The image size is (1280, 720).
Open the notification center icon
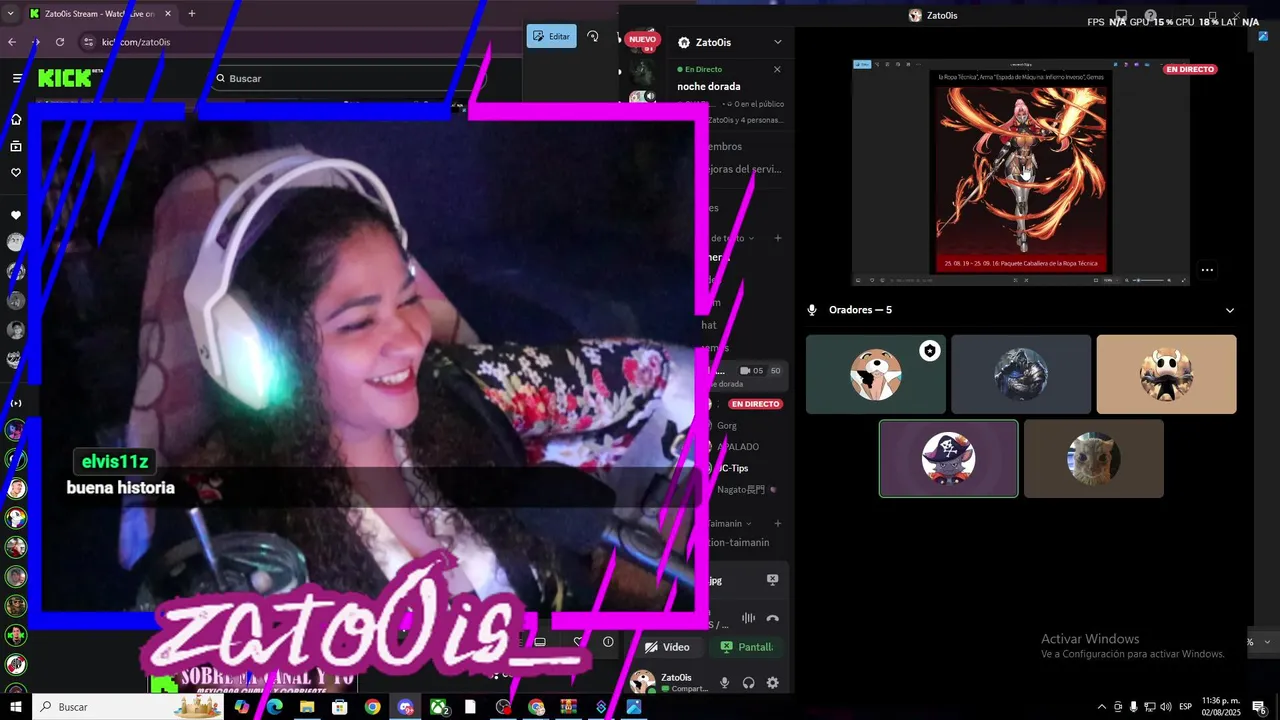[1260, 707]
